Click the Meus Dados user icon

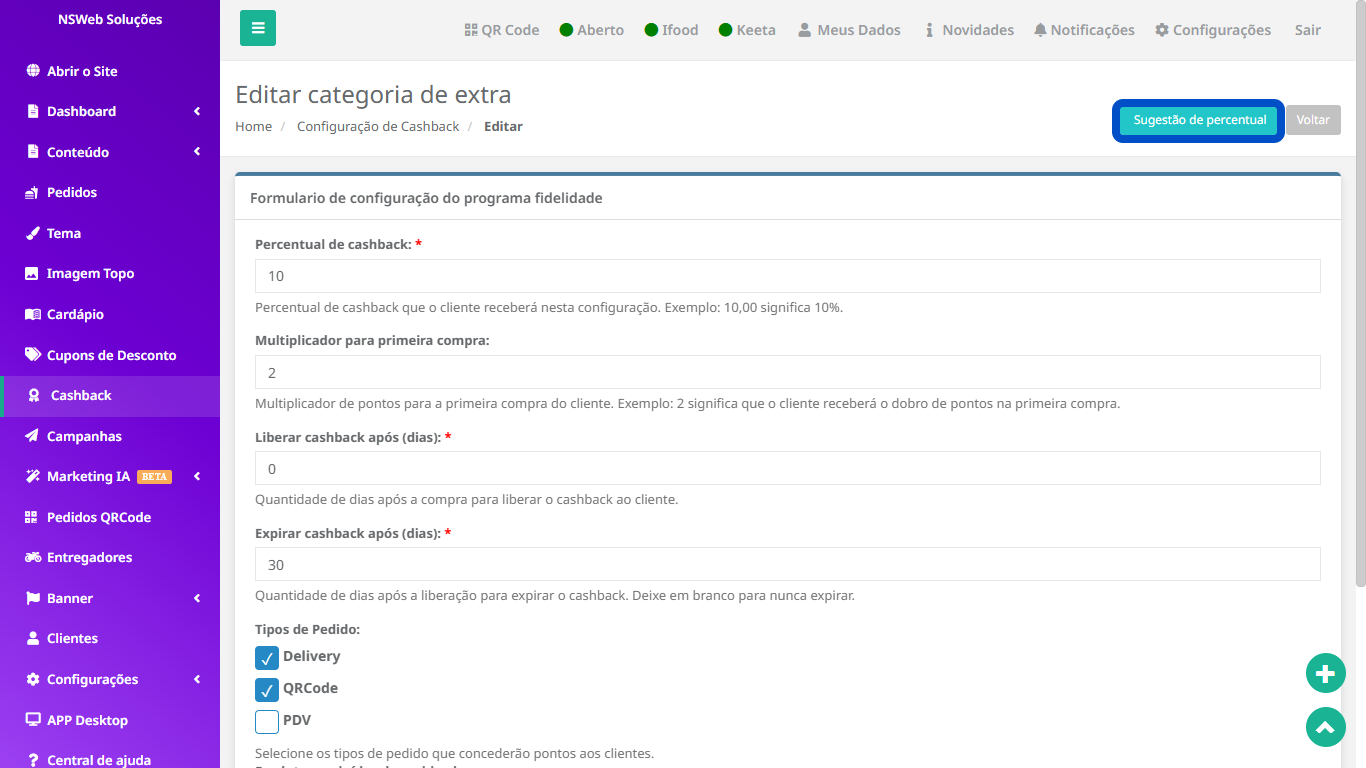(x=804, y=30)
